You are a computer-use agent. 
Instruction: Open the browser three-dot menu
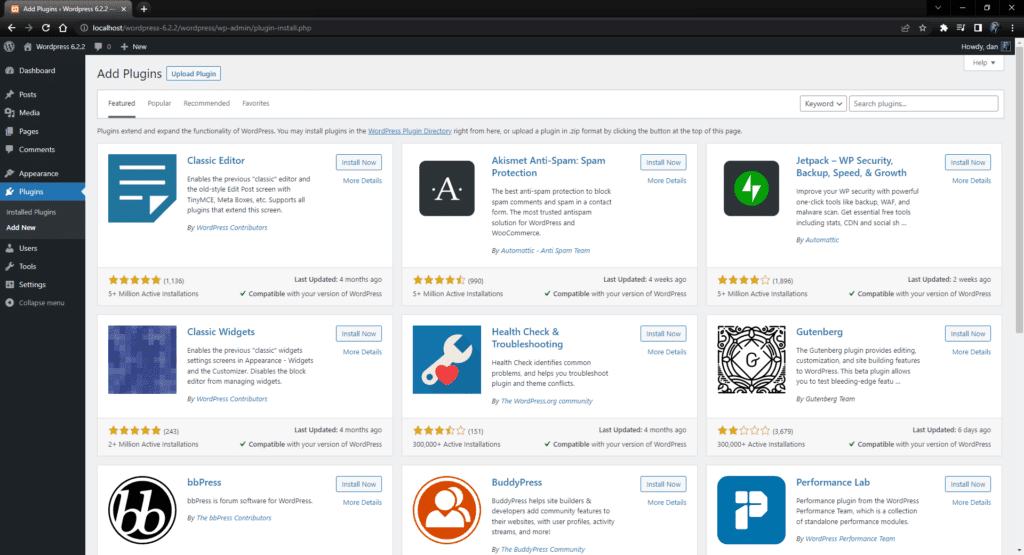[1012, 28]
